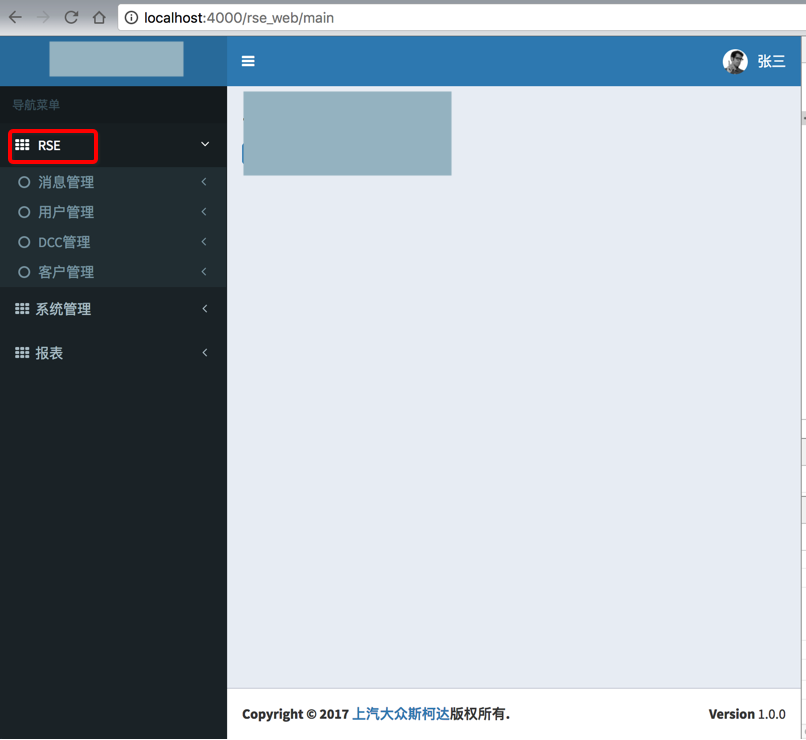Follow the 上汽大众斯柯达 footer link
Screen dimensions: 806x740
coord(400,714)
